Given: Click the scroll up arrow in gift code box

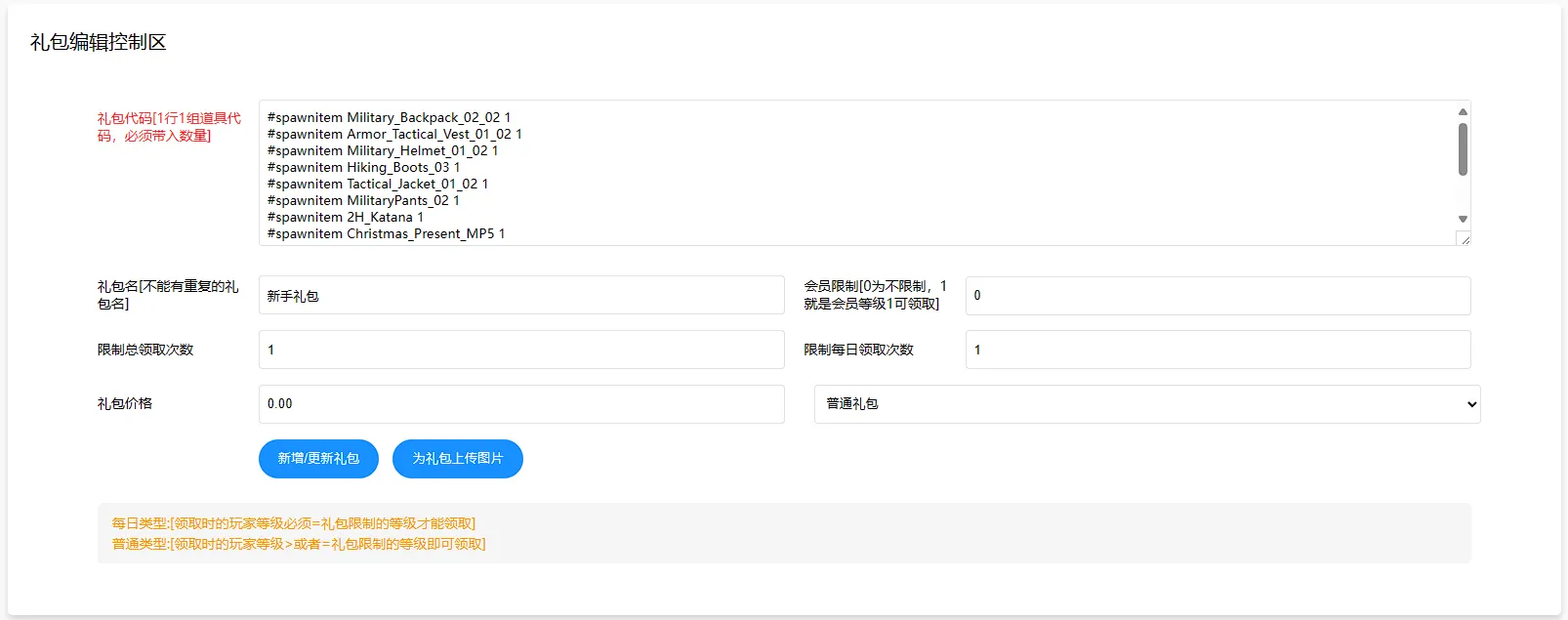Looking at the screenshot, I should [1463, 111].
